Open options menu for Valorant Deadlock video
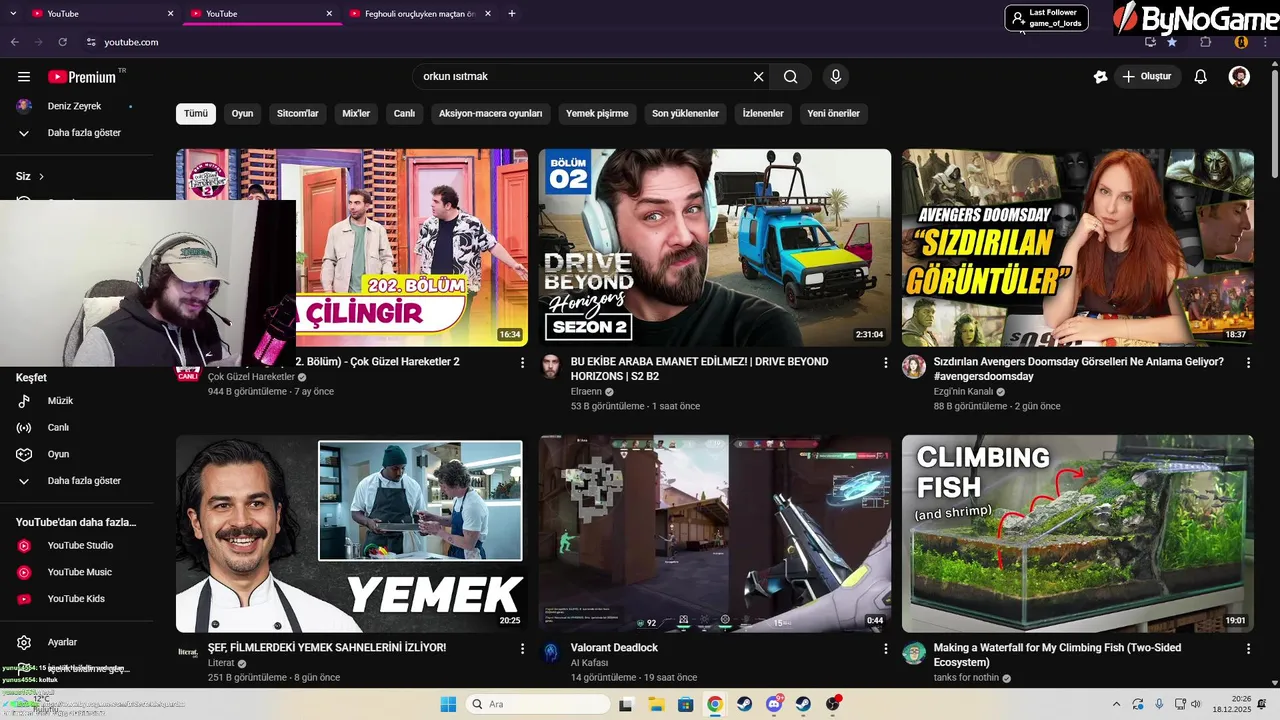Viewport: 1280px width, 720px height. pos(885,648)
